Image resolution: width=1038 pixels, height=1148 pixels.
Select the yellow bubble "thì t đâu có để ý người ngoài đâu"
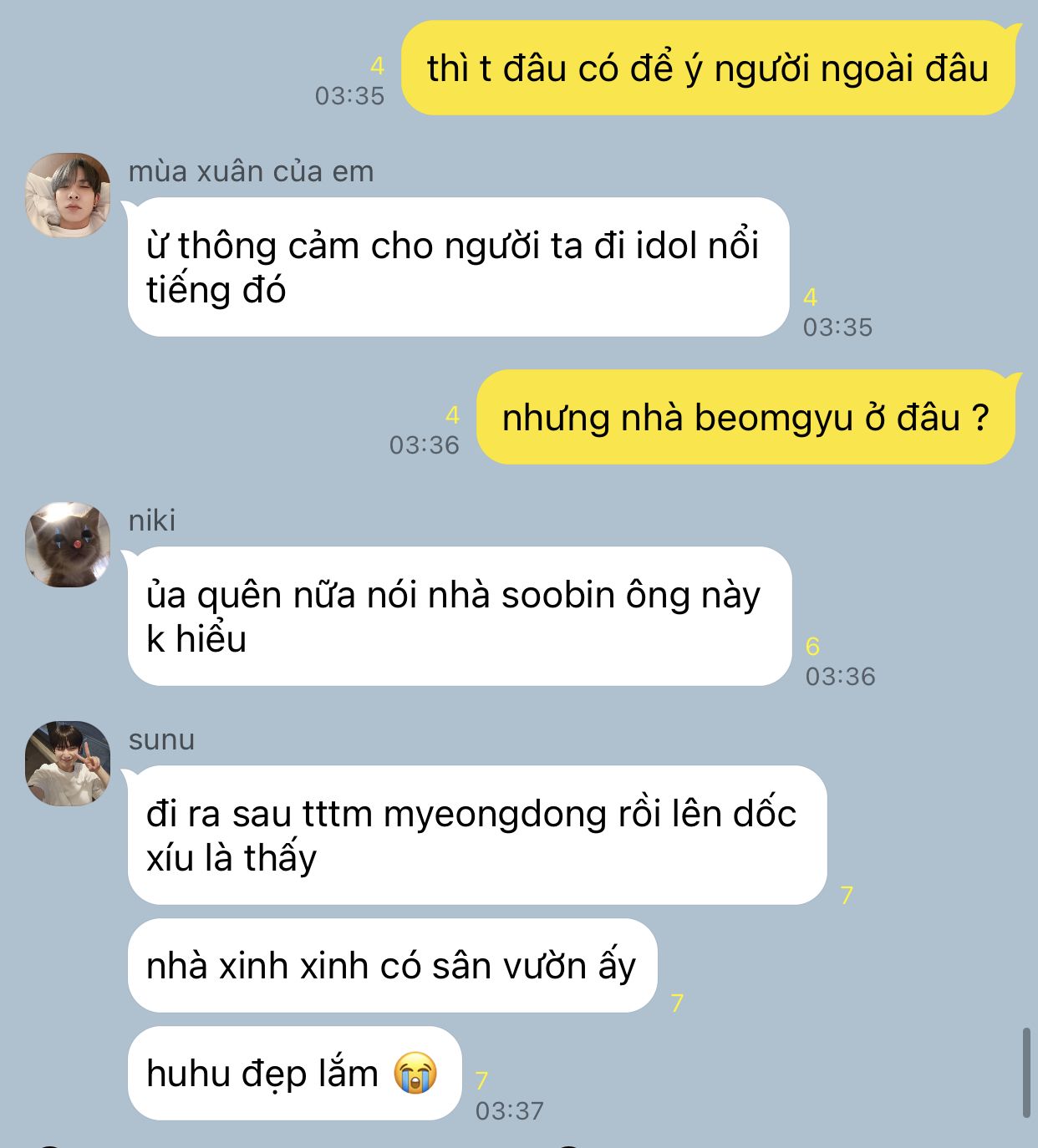(708, 68)
